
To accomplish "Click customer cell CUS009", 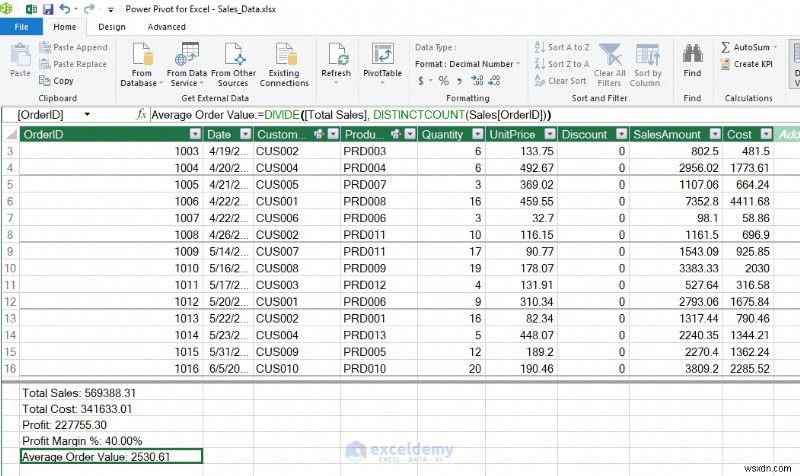I will tap(297, 352).
